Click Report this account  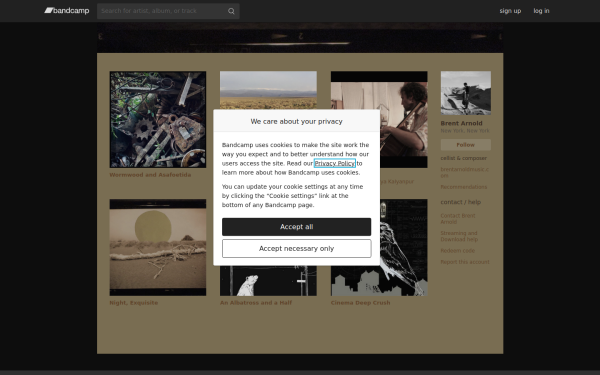pos(465,262)
